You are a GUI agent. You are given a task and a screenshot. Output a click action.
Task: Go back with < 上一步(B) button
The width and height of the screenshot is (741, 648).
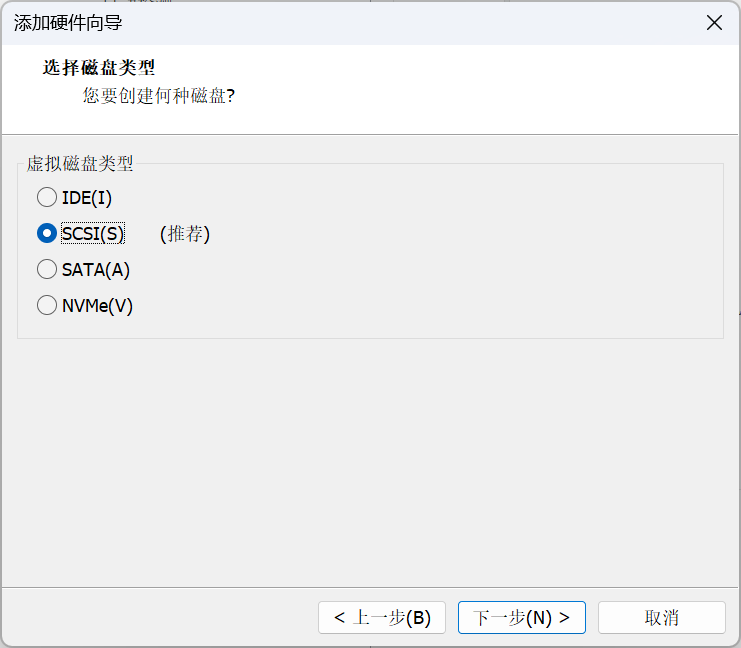(382, 617)
